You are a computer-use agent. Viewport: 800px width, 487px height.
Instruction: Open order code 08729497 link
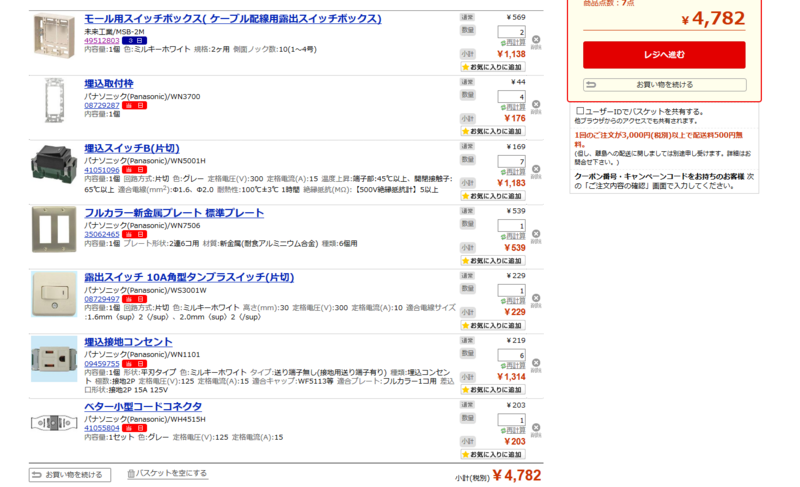(x=102, y=299)
